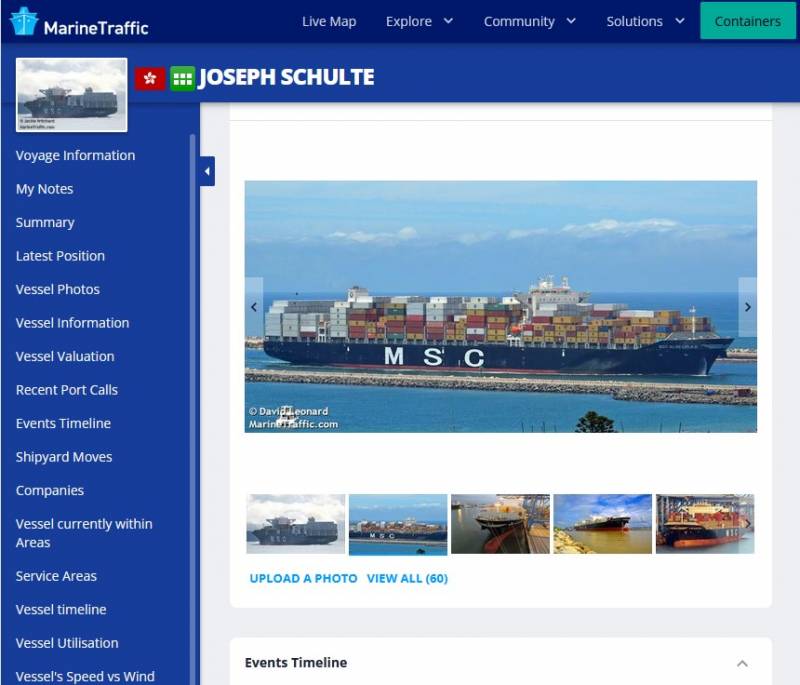This screenshot has width=800, height=685.
Task: Jump to Events Timeline in sidebar
Action: coord(63,424)
